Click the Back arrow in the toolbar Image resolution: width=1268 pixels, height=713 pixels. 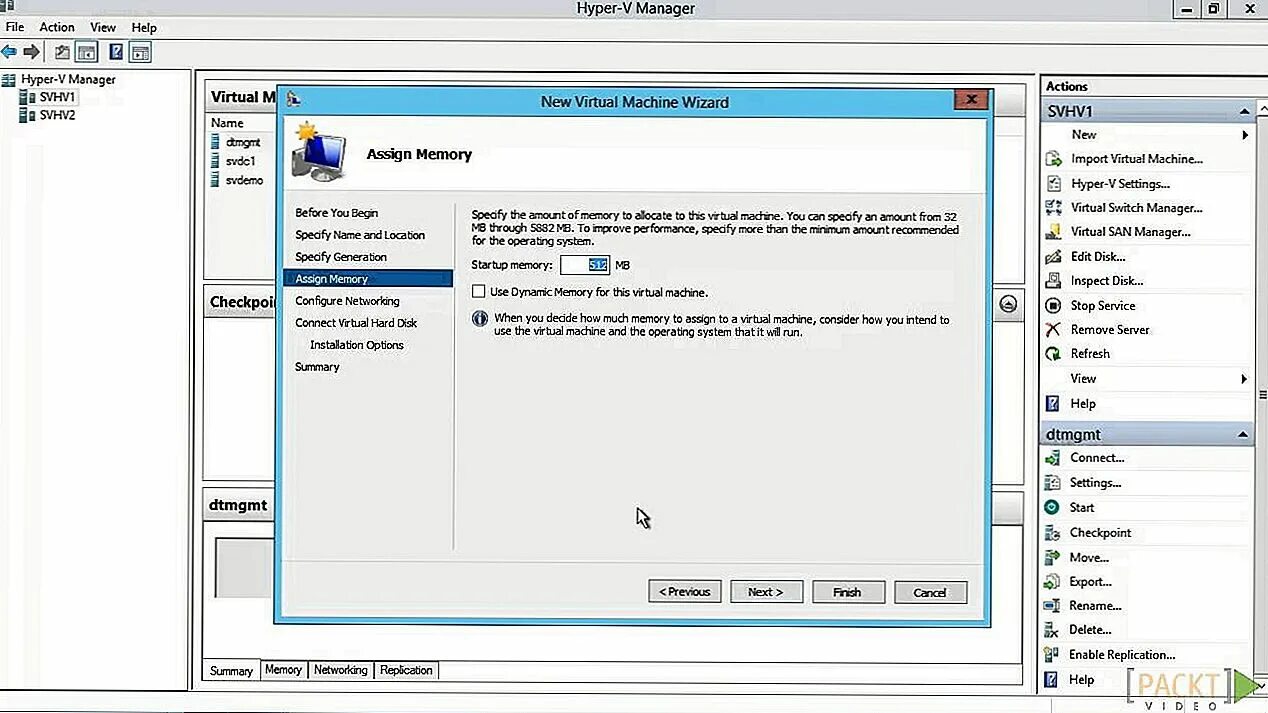pyautogui.click(x=9, y=52)
